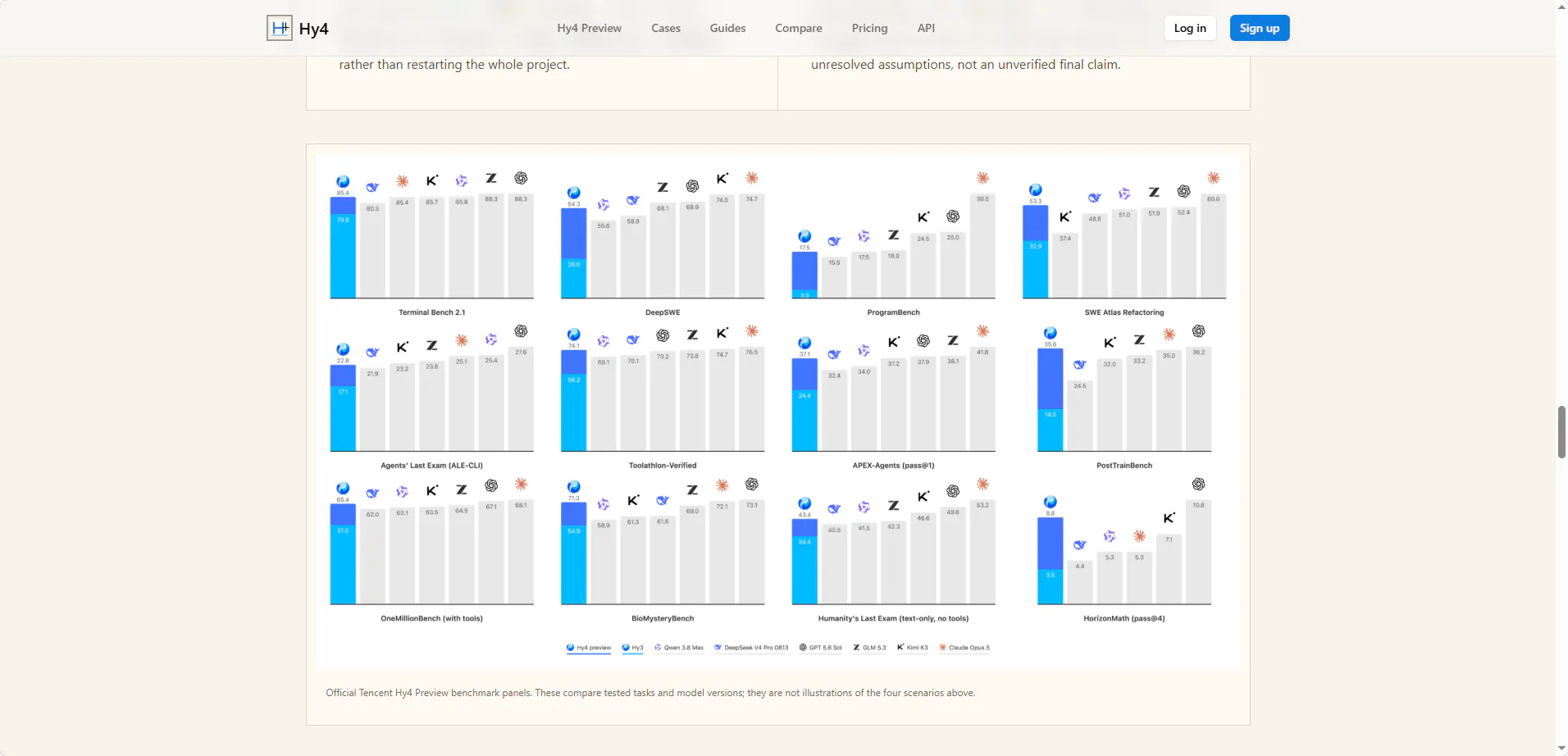The image size is (1568, 756).
Task: Click Kimi K icon in HorizonMath chart
Action: [x=1169, y=518]
